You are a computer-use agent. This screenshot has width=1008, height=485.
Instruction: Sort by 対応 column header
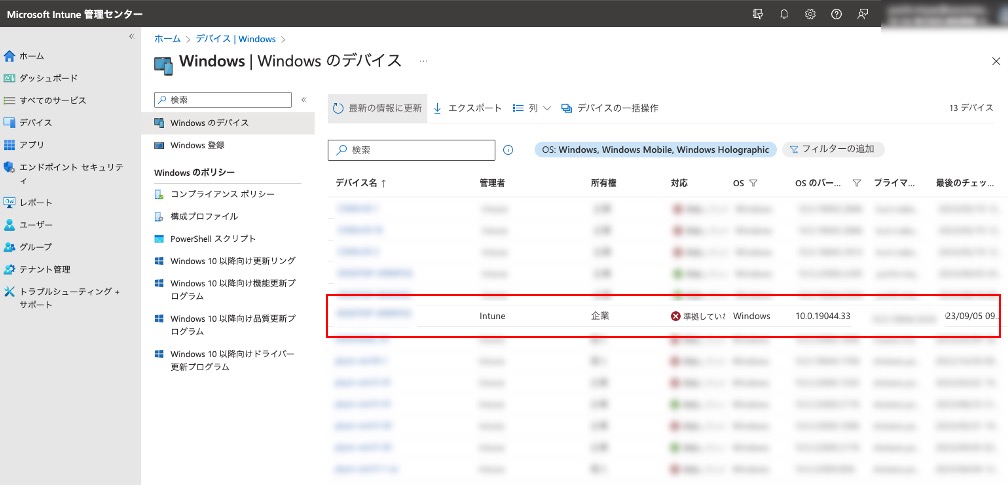(679, 183)
